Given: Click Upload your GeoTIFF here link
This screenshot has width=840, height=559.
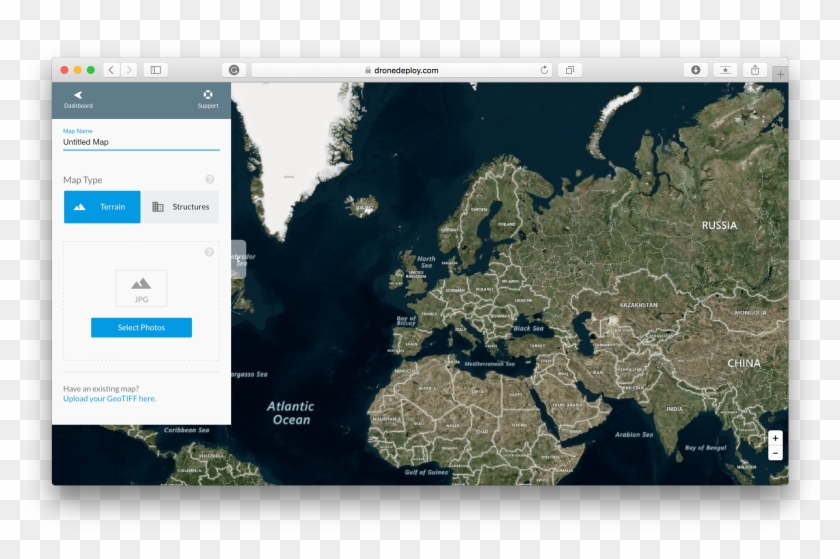Looking at the screenshot, I should (110, 399).
